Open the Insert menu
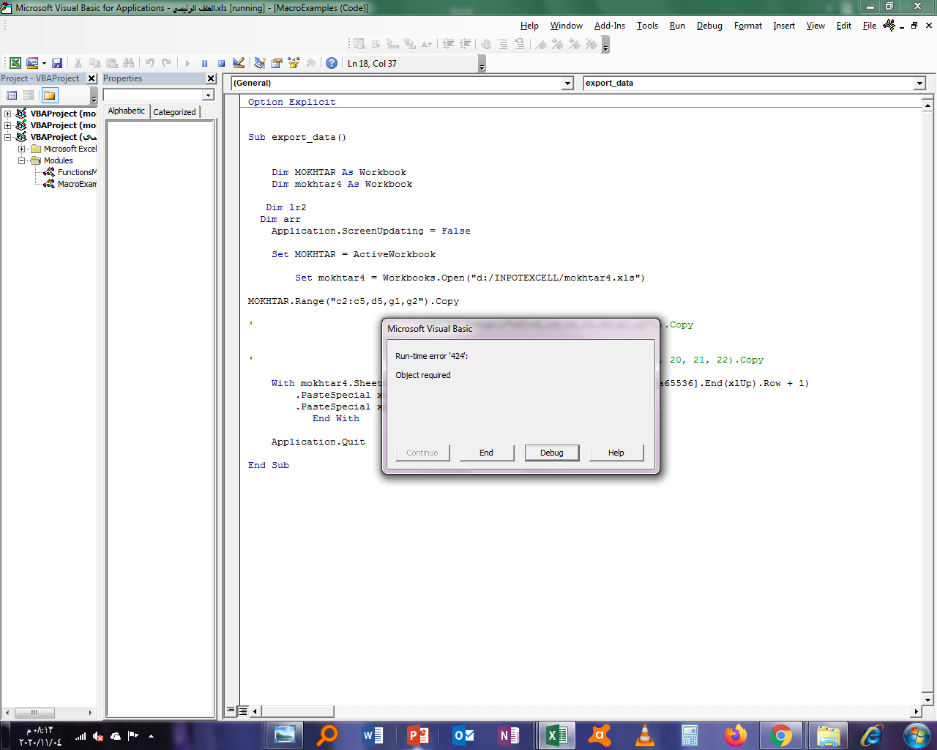The image size is (937, 750). [784, 26]
